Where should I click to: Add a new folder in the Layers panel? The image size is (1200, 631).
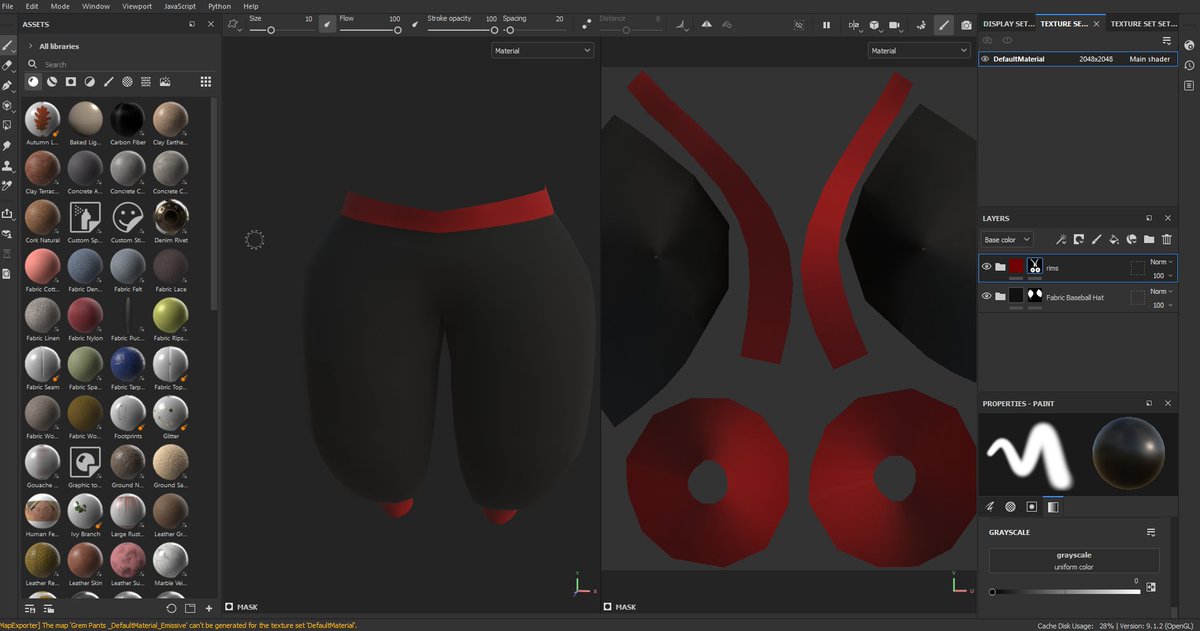(1148, 239)
